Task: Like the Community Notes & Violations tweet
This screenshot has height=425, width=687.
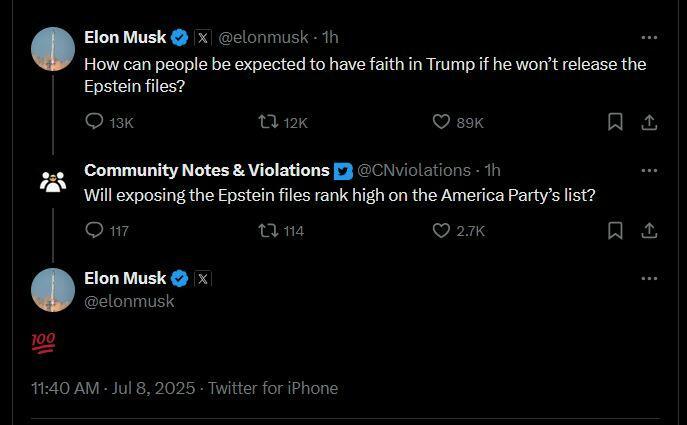Action: (x=441, y=230)
